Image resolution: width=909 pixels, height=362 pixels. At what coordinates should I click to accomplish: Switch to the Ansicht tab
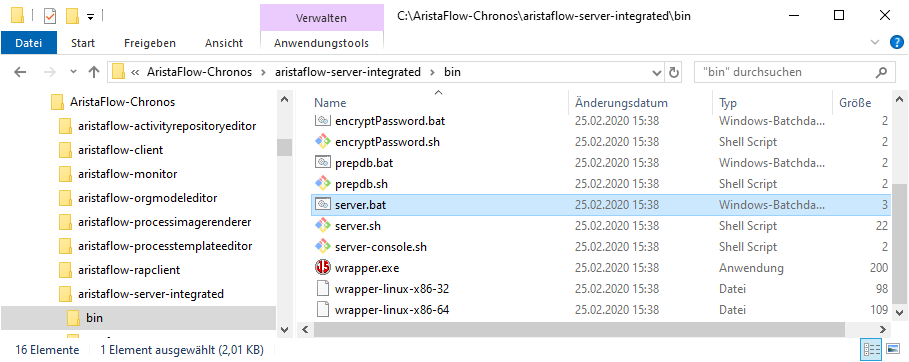coord(224,43)
